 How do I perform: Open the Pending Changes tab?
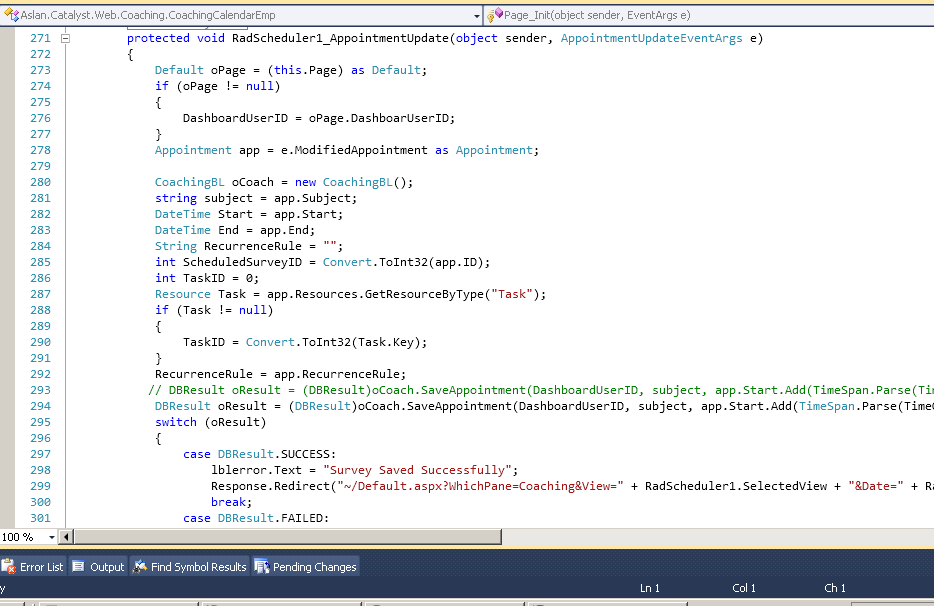click(x=306, y=567)
